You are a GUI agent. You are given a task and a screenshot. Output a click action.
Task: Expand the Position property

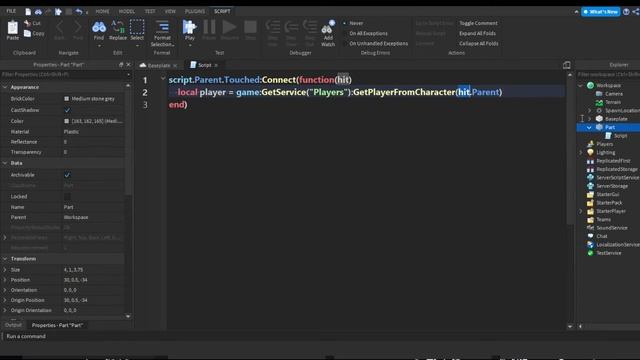(5, 280)
